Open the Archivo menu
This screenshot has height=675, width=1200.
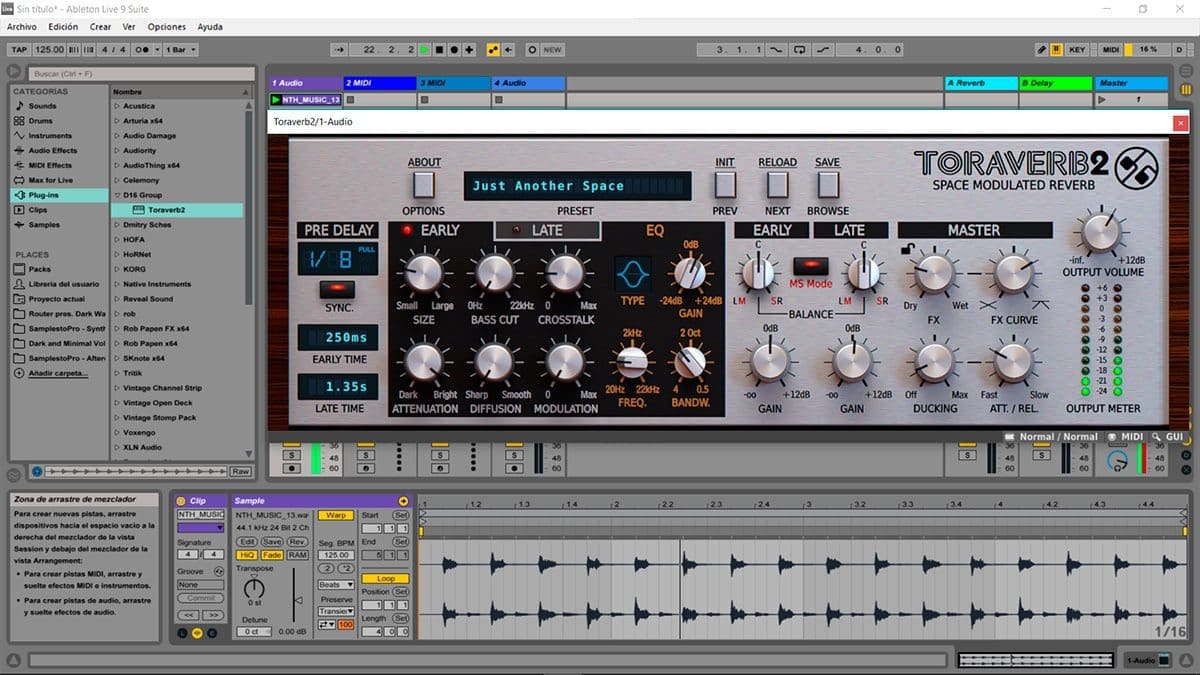click(x=22, y=27)
